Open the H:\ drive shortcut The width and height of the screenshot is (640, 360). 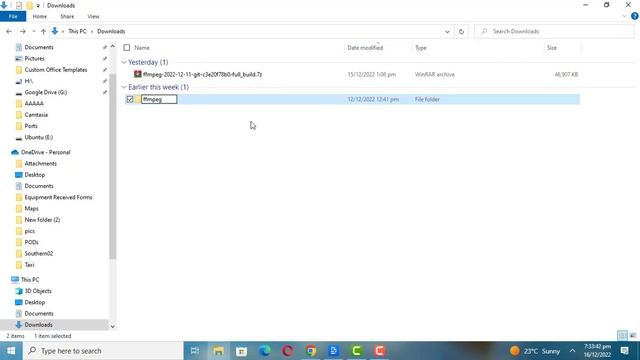(x=29, y=81)
